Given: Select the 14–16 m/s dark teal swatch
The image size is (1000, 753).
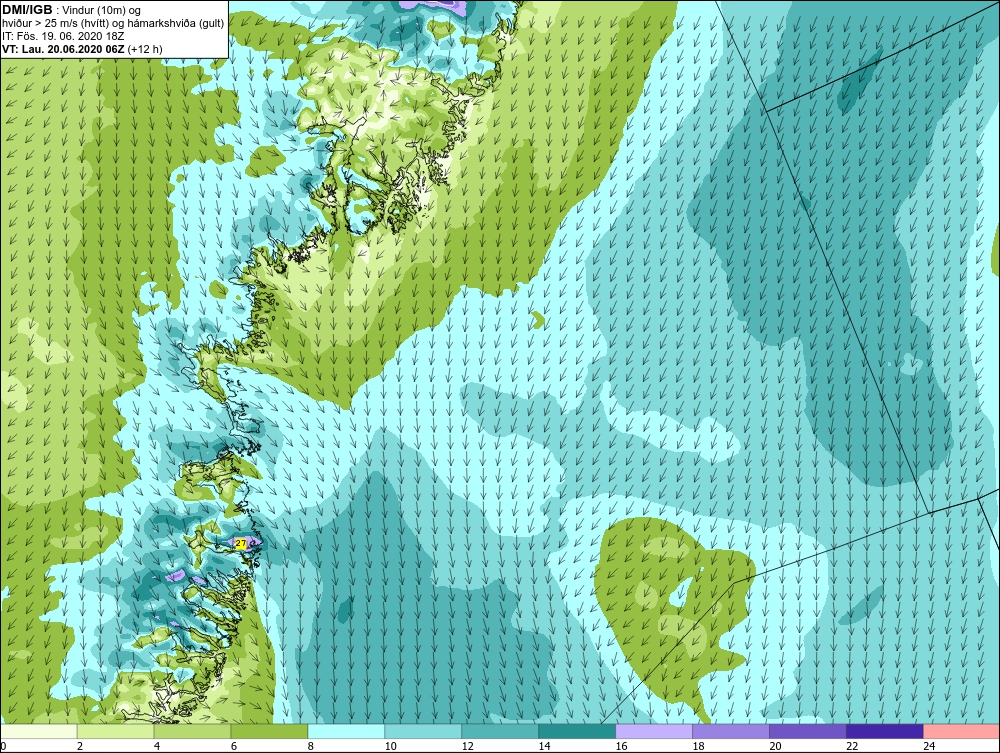Looking at the screenshot, I should 577,731.
